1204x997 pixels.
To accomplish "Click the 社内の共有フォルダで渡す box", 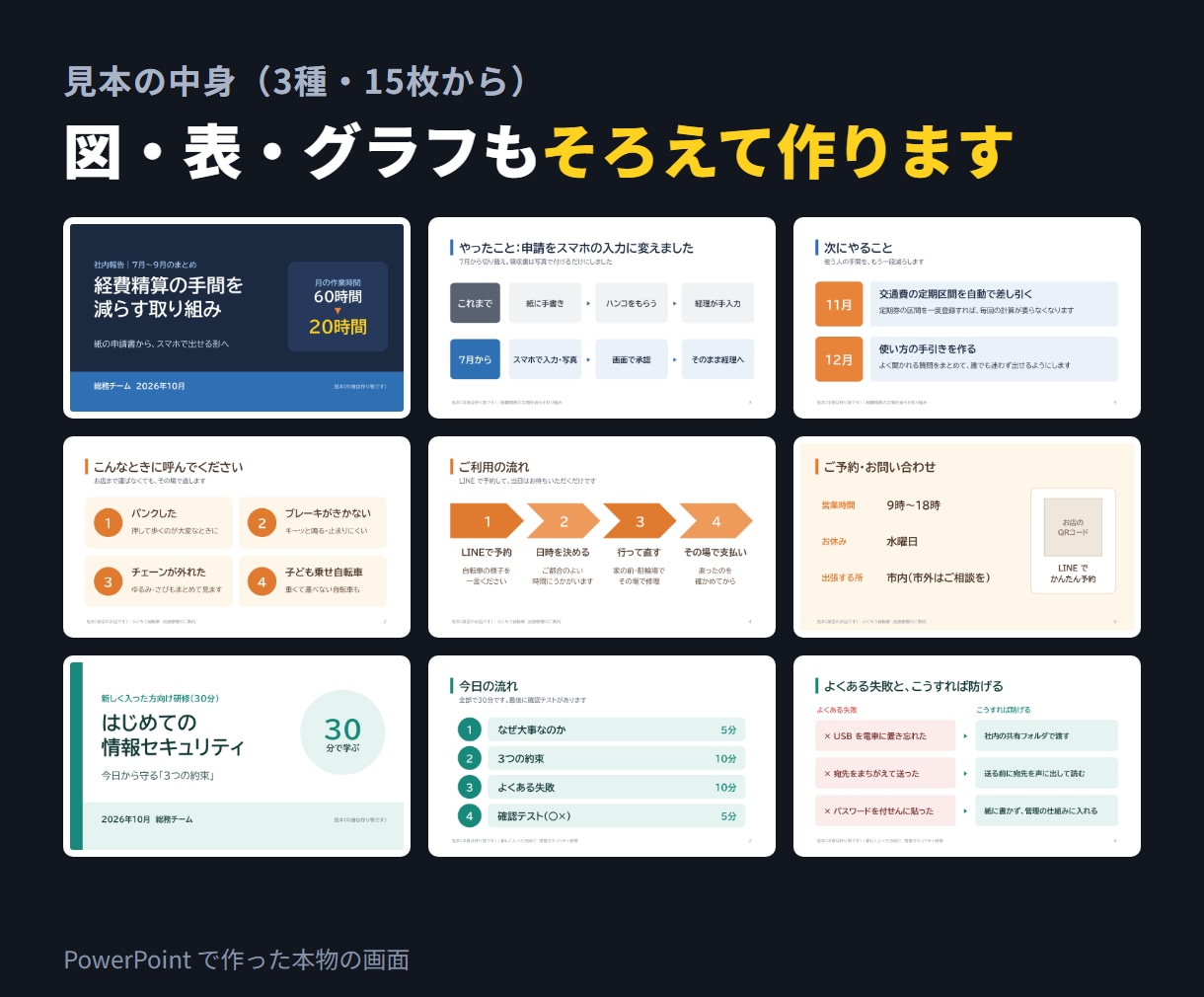I will [x=1047, y=735].
